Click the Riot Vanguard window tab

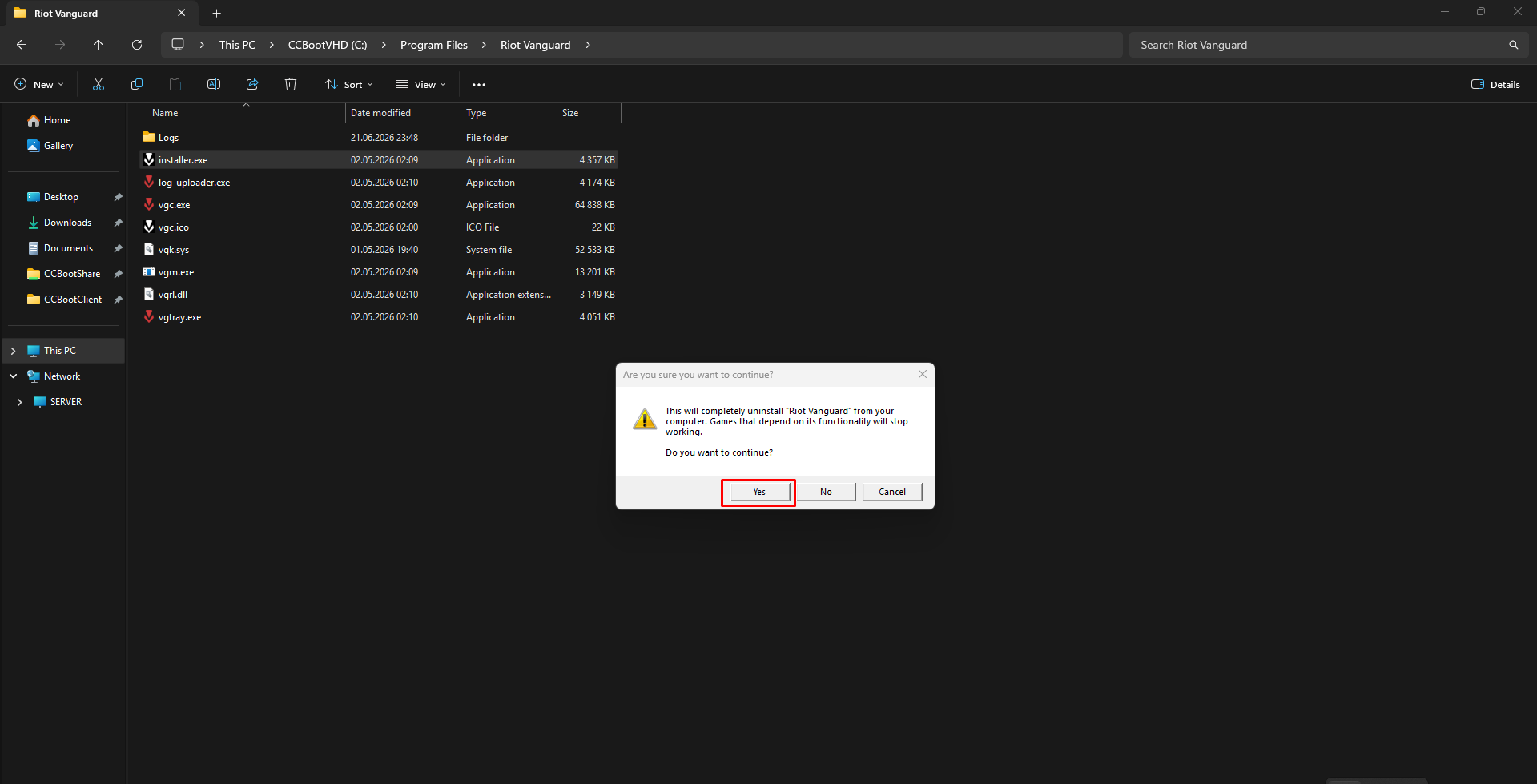100,13
